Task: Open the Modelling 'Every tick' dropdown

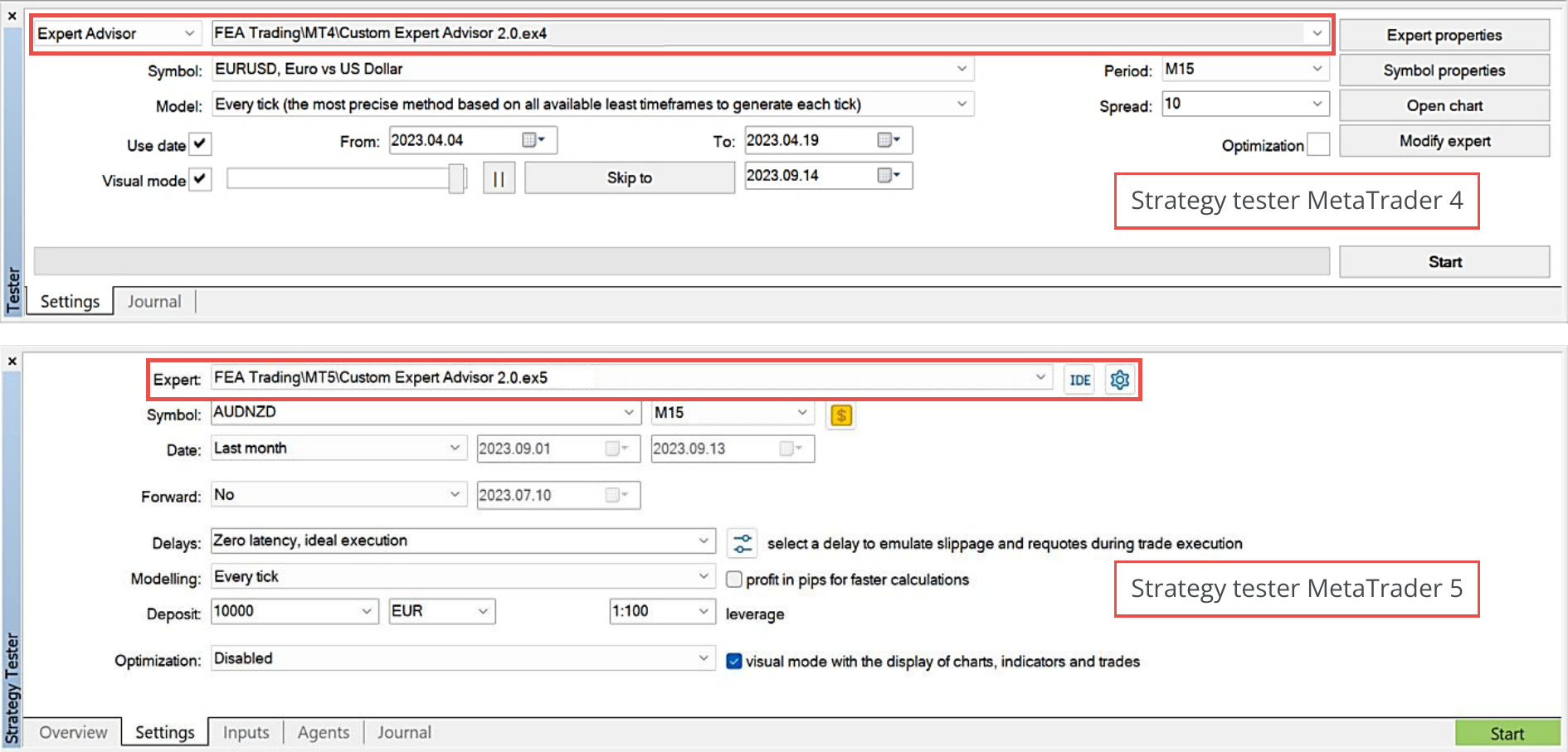Action: (x=704, y=576)
